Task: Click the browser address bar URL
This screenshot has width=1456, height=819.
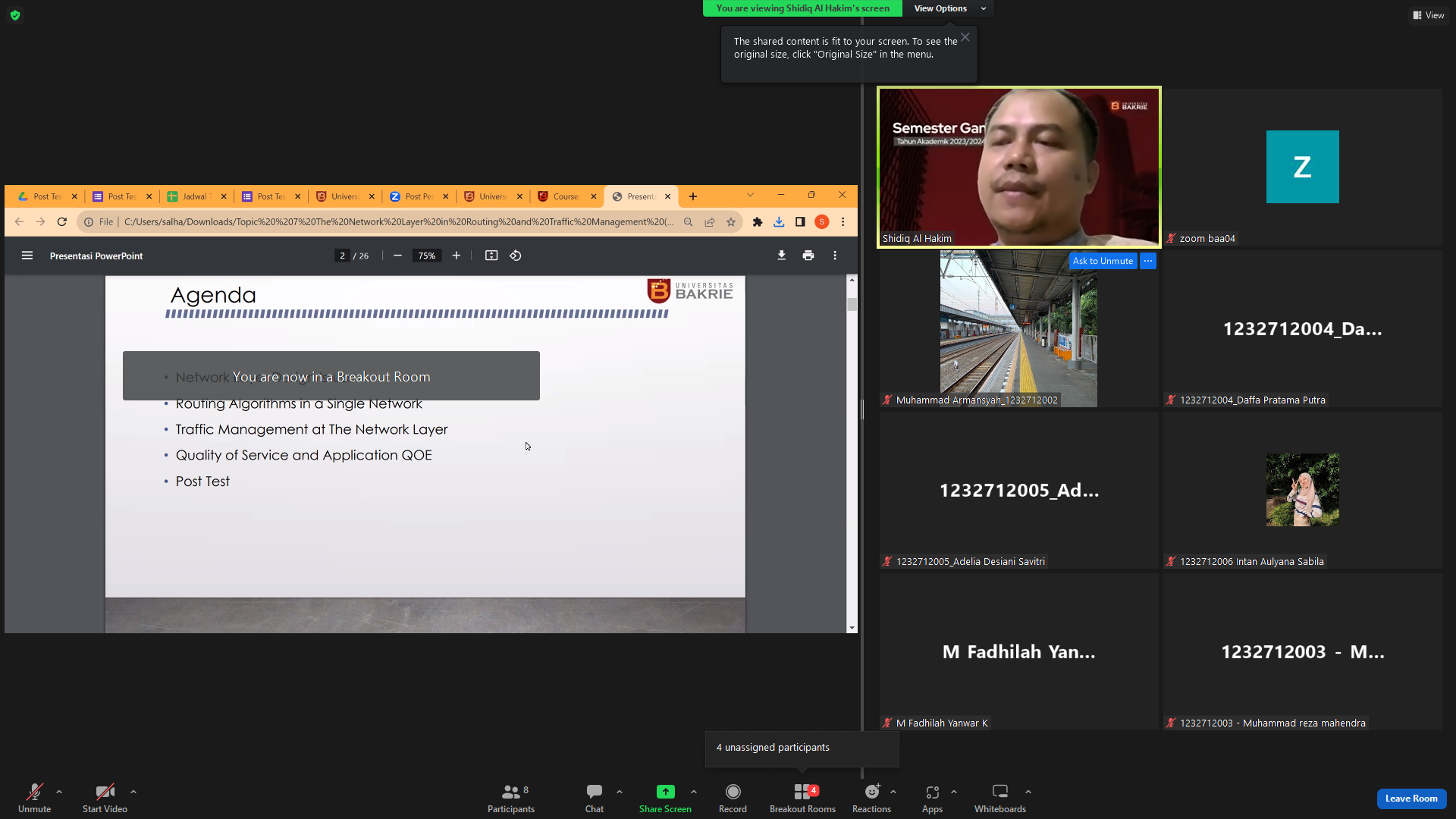Action: [399, 222]
